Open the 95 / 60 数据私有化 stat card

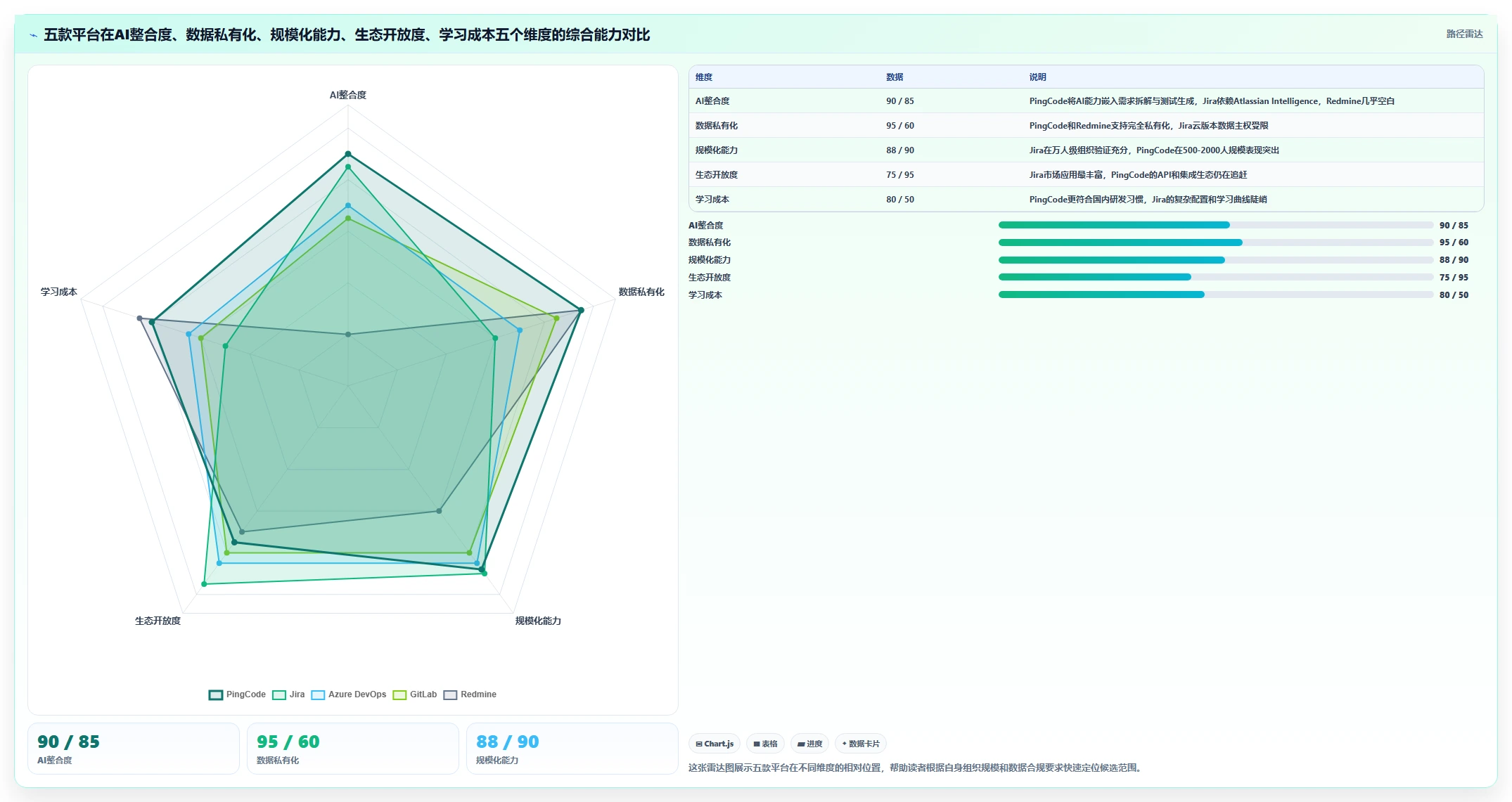353,749
